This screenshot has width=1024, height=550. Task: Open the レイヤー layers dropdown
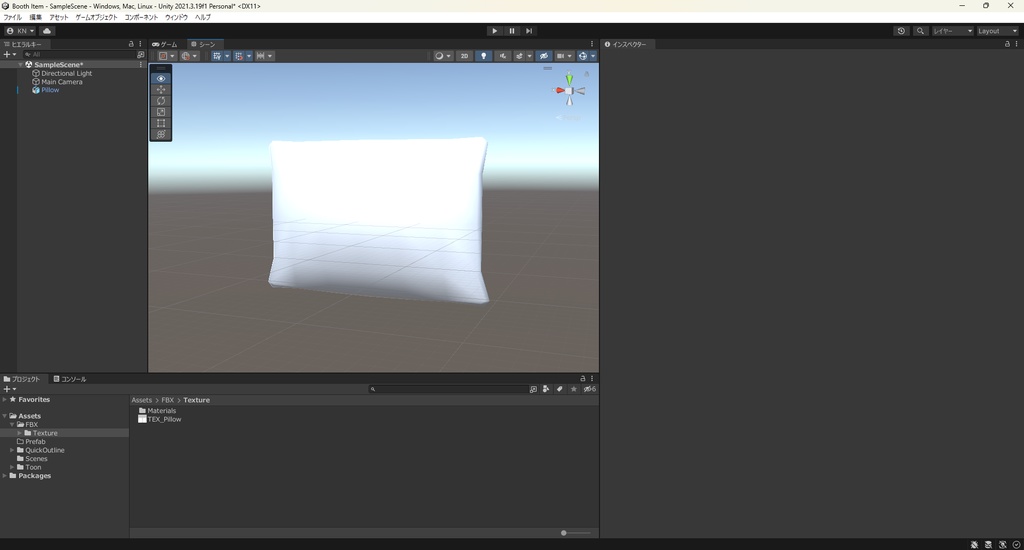[x=952, y=31]
